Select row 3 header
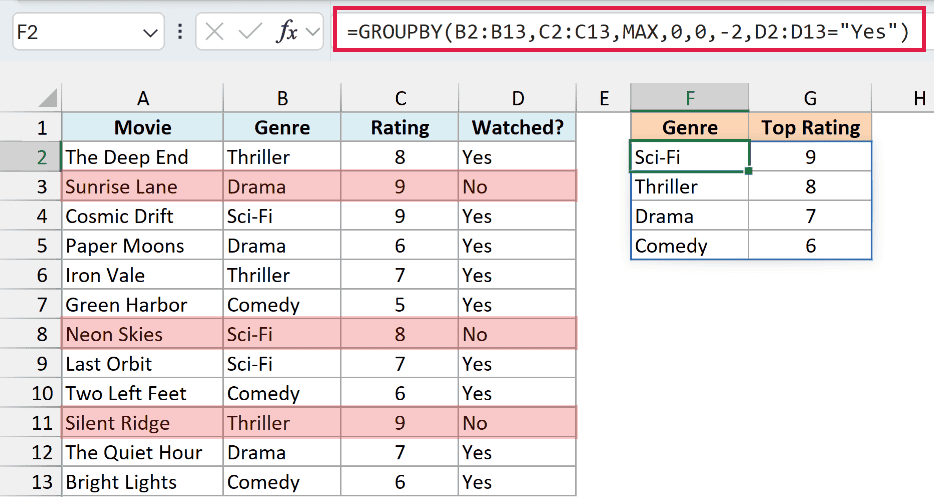 point(30,187)
